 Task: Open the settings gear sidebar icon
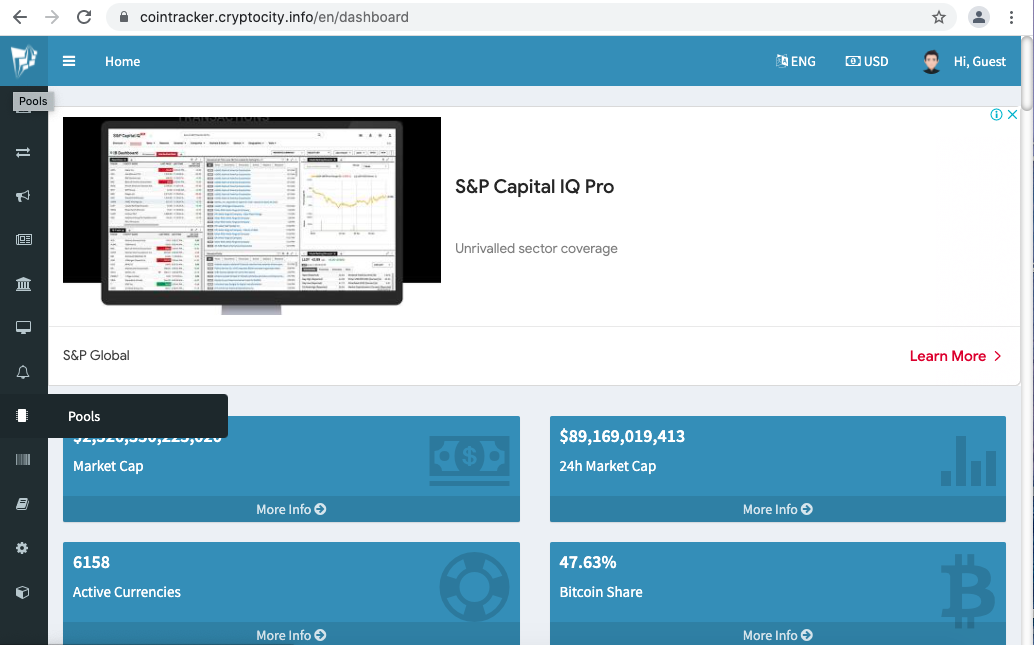(22, 548)
